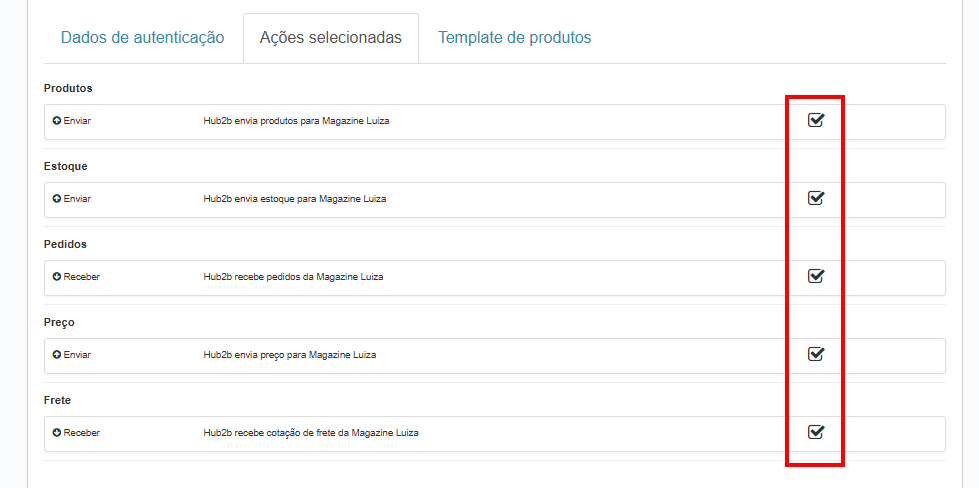Image resolution: width=979 pixels, height=488 pixels.
Task: Toggle the Estoque send action checkbox
Action: [815, 198]
